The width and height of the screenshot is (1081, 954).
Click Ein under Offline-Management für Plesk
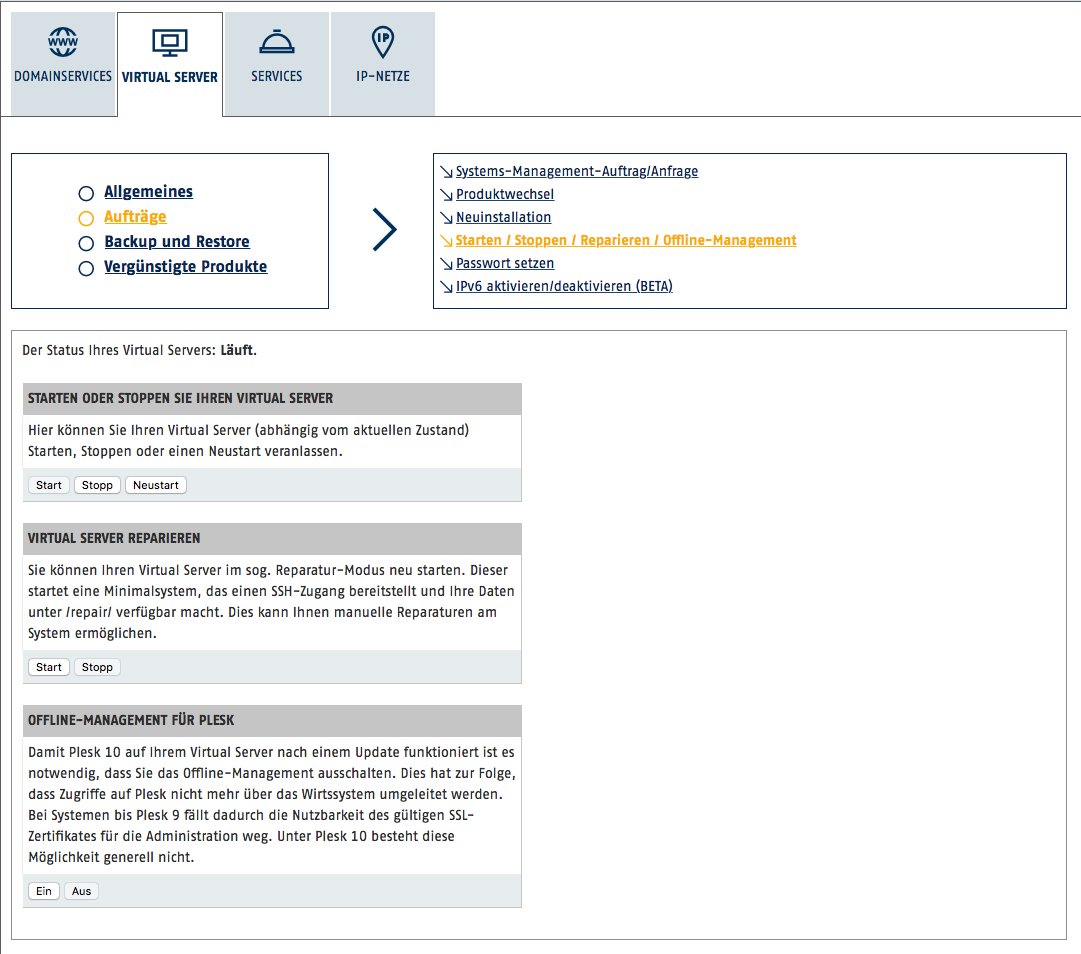click(x=44, y=891)
